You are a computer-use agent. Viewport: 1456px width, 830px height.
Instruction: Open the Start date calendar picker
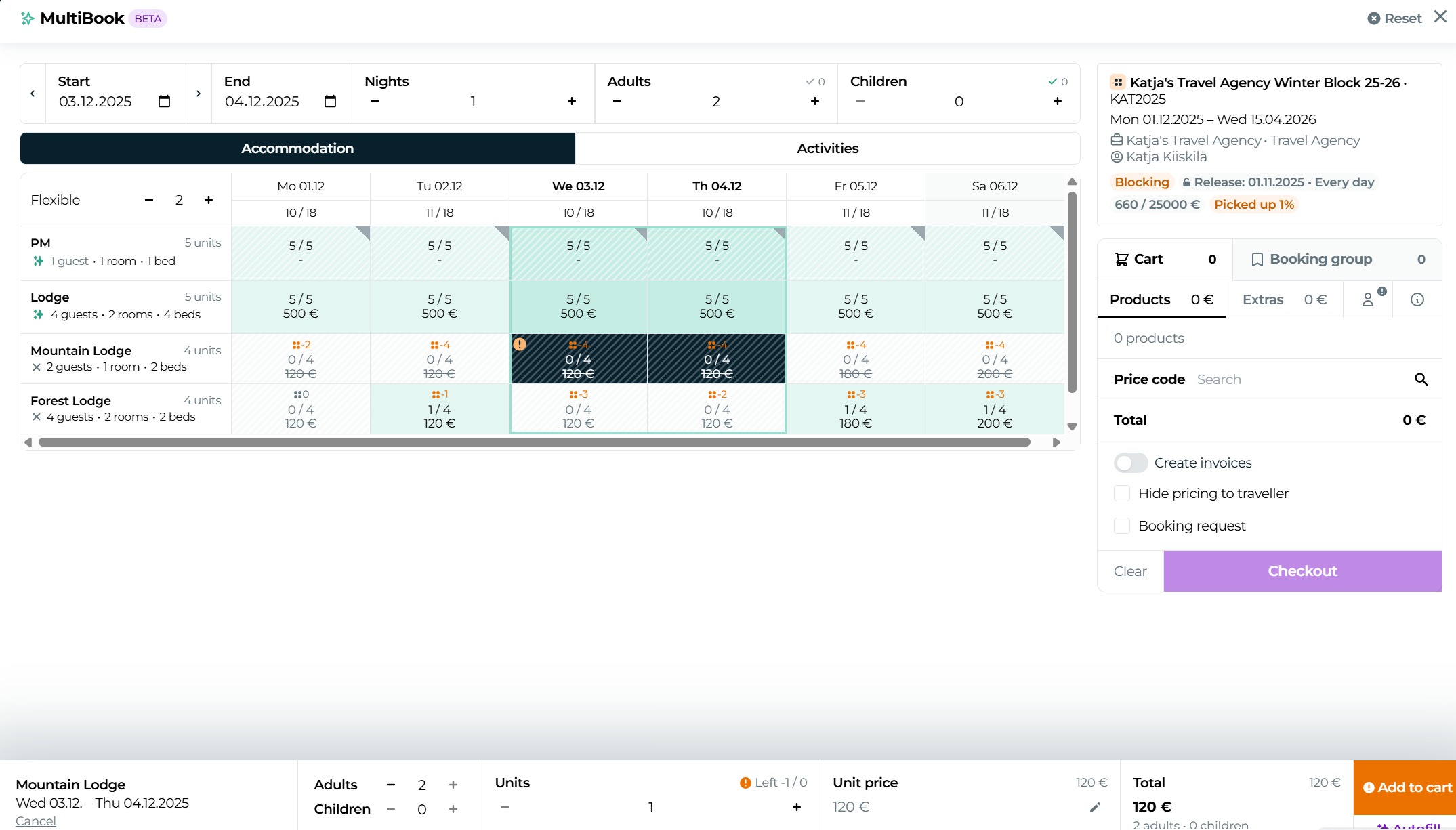(164, 102)
